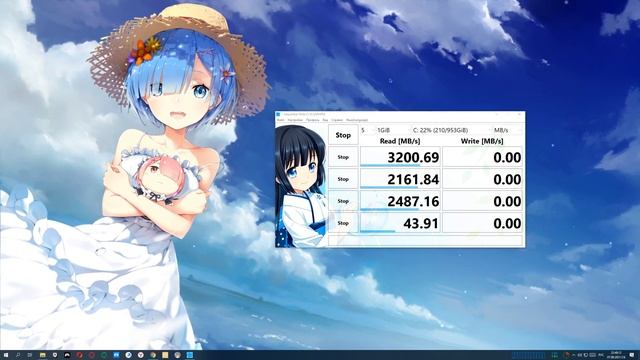The height and width of the screenshot is (360, 640).
Task: Open File Explorer from the taskbar
Action: pos(42,355)
